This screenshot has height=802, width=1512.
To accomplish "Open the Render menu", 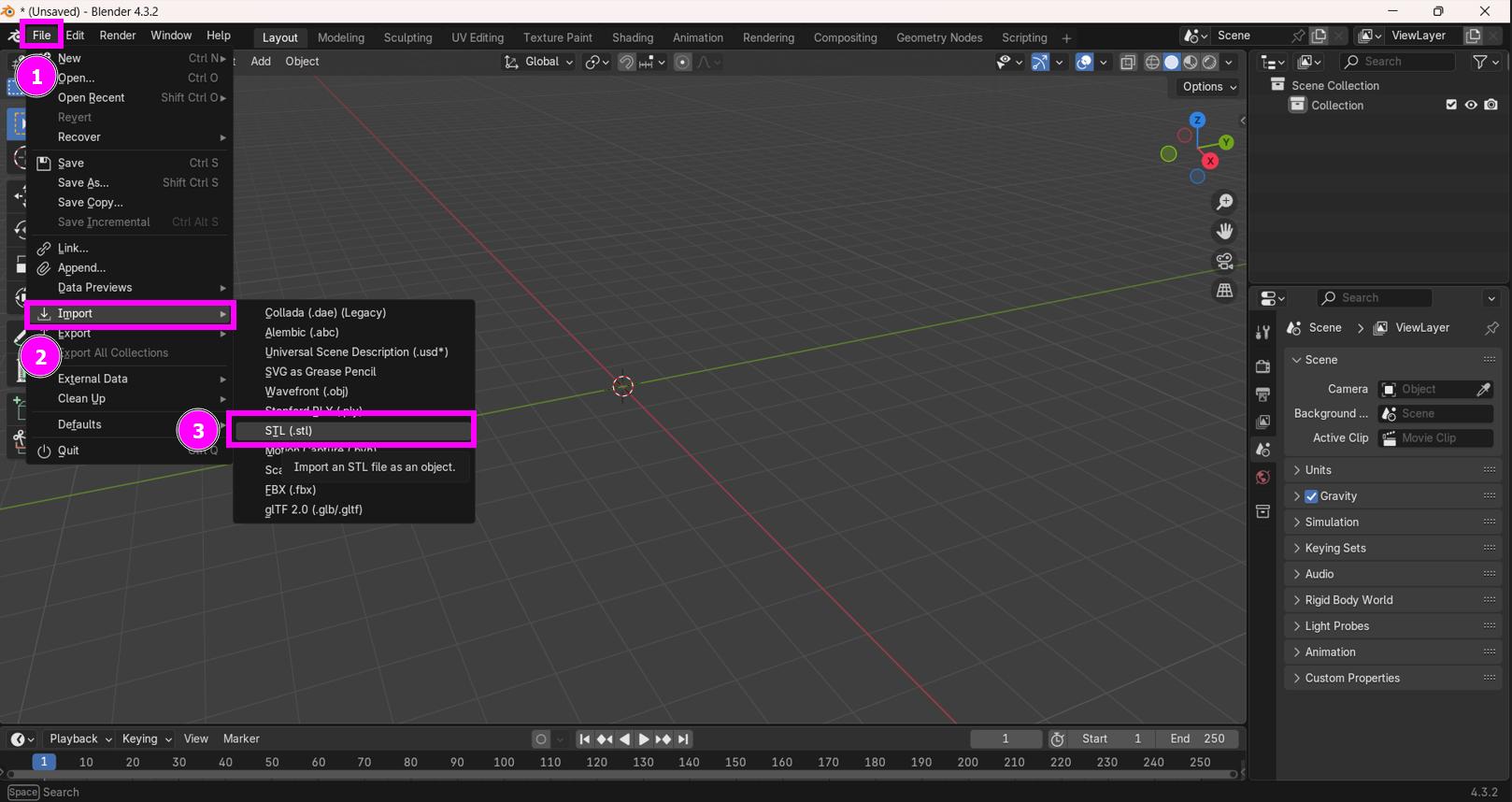I will [x=118, y=36].
